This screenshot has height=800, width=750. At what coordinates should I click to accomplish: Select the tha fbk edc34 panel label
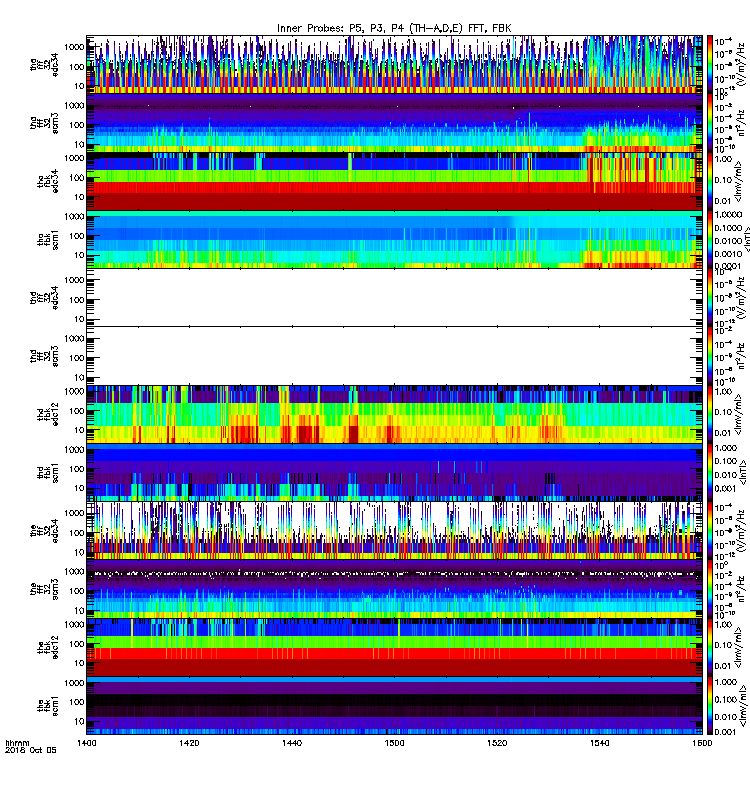[x=48, y=182]
